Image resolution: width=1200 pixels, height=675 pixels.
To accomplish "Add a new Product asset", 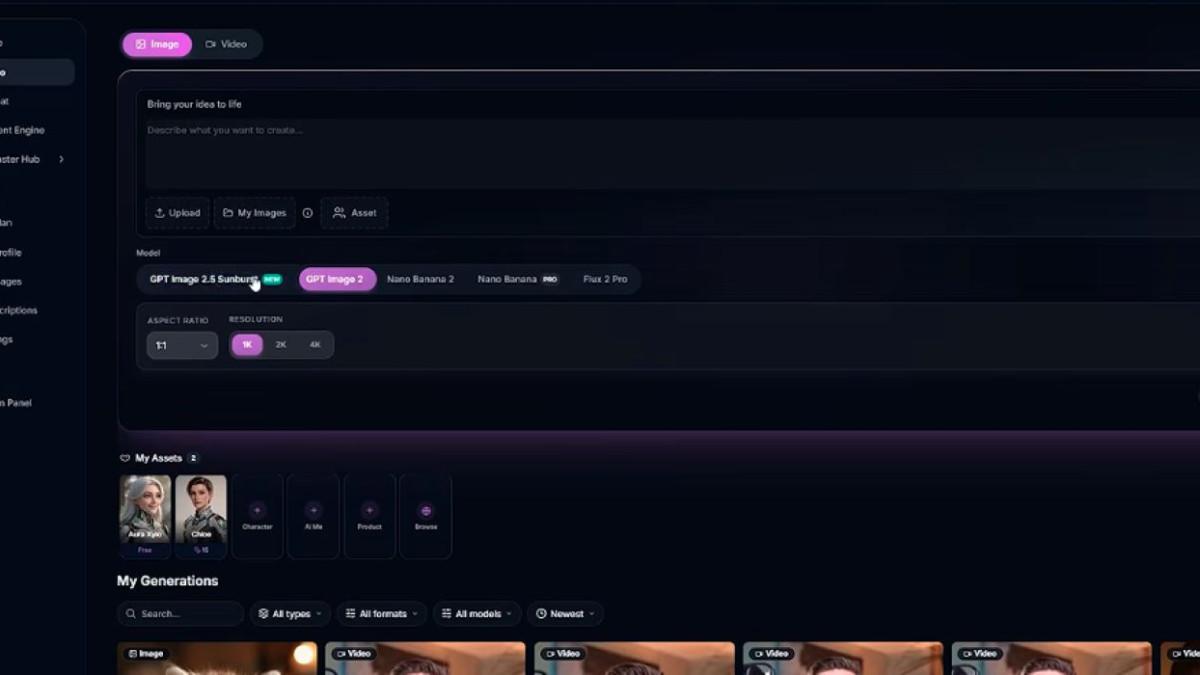I will click(369, 515).
